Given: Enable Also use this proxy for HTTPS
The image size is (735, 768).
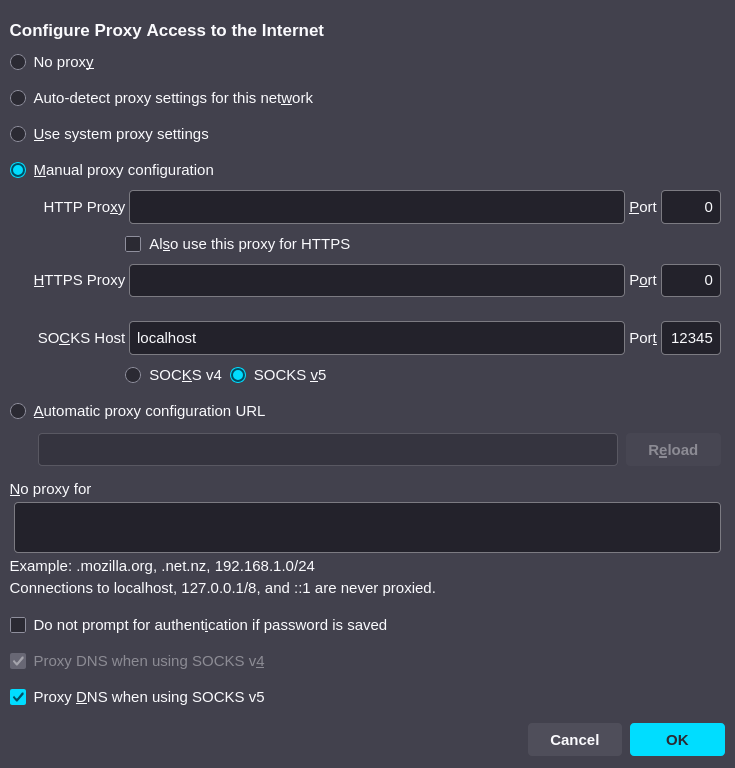Looking at the screenshot, I should [133, 244].
